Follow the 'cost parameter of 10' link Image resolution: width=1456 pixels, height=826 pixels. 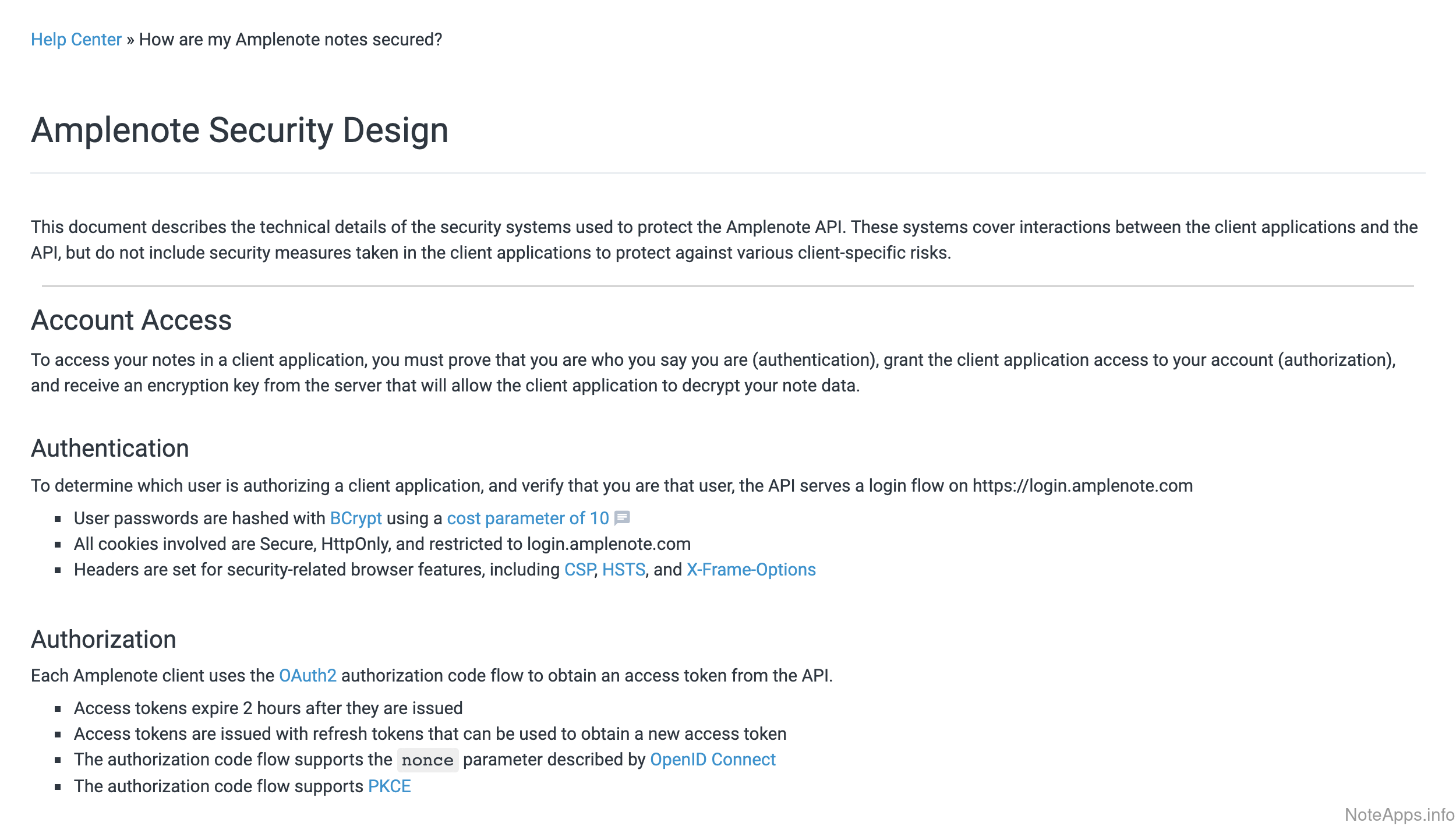click(x=528, y=518)
